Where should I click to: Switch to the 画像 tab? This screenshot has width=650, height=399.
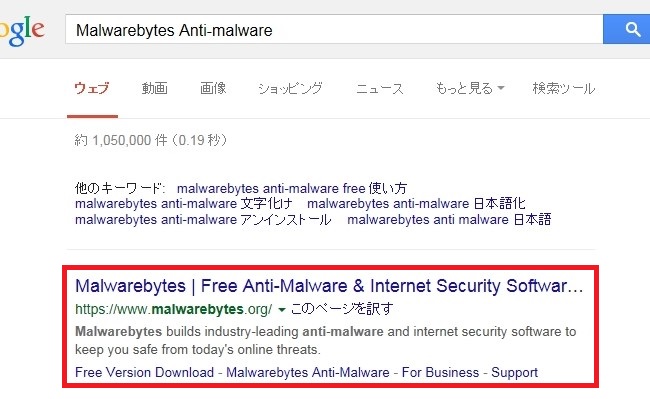pyautogui.click(x=213, y=88)
